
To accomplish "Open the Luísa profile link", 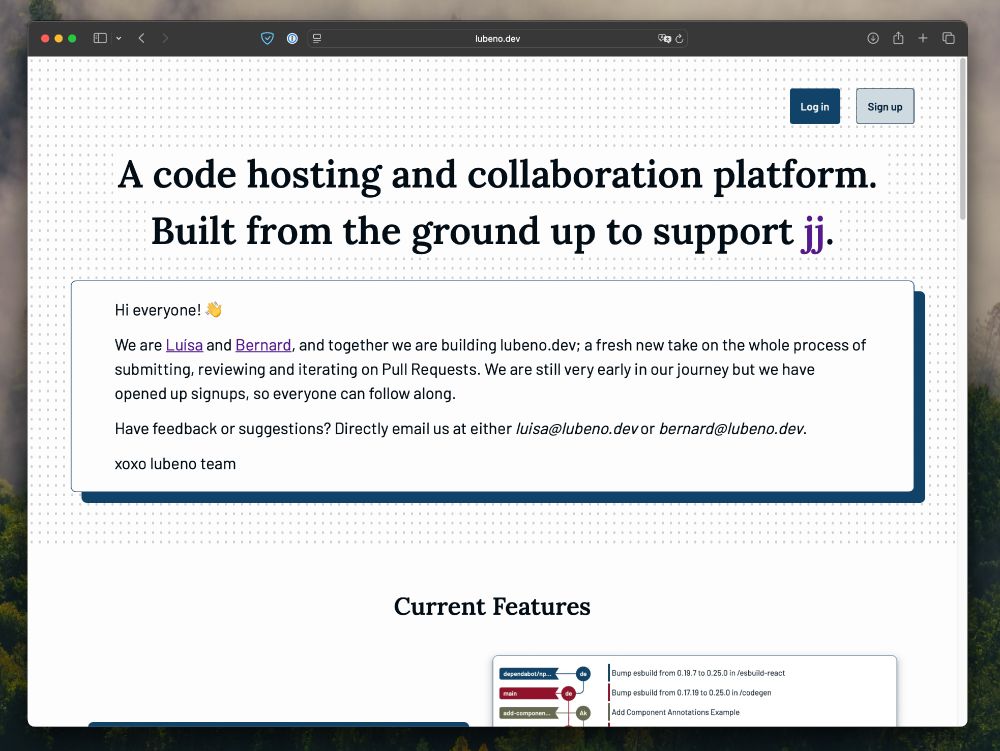I will (x=184, y=344).
